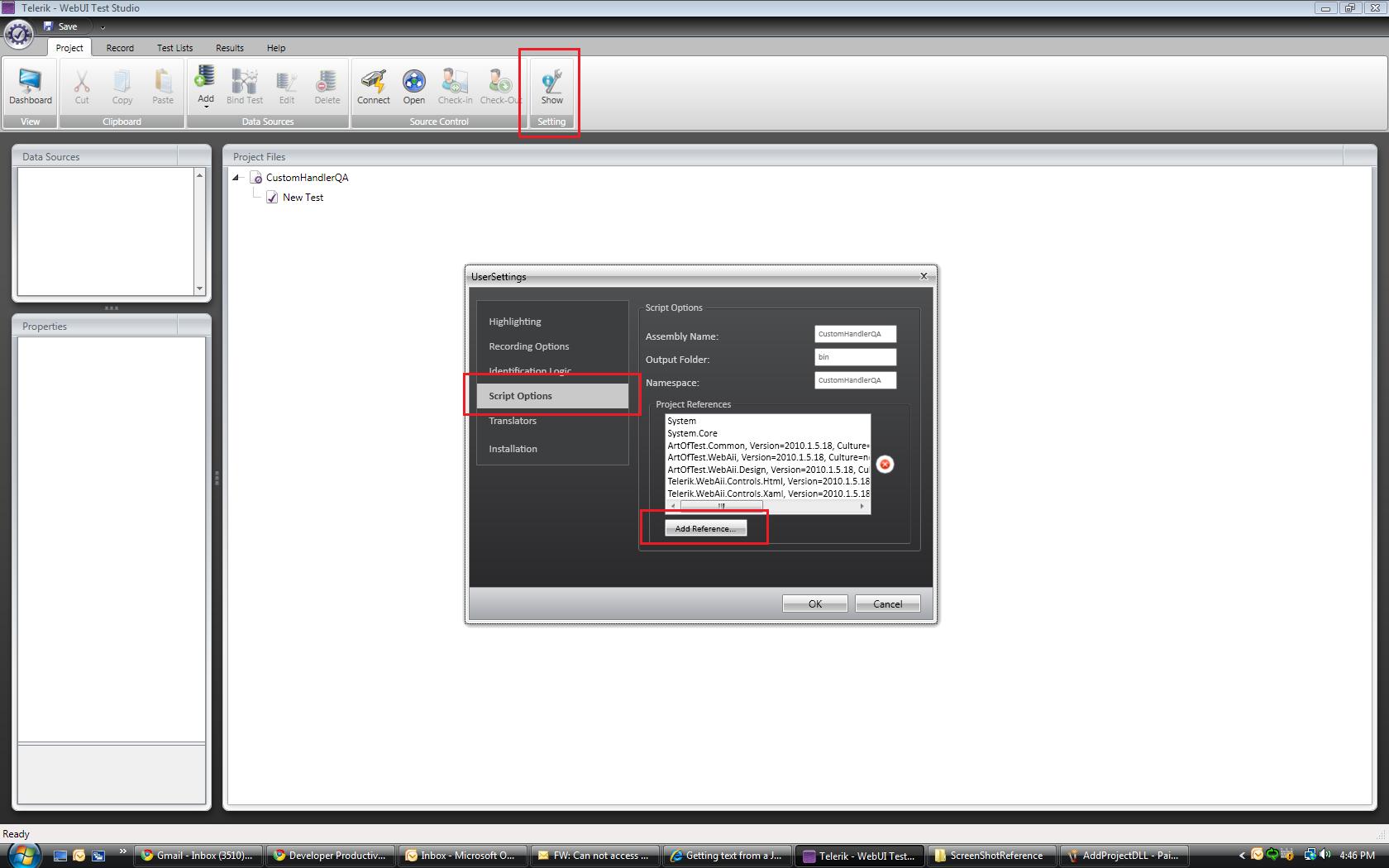Click the taskbar clock showing 4:46 PM
The height and width of the screenshot is (868, 1389).
[x=1357, y=856]
